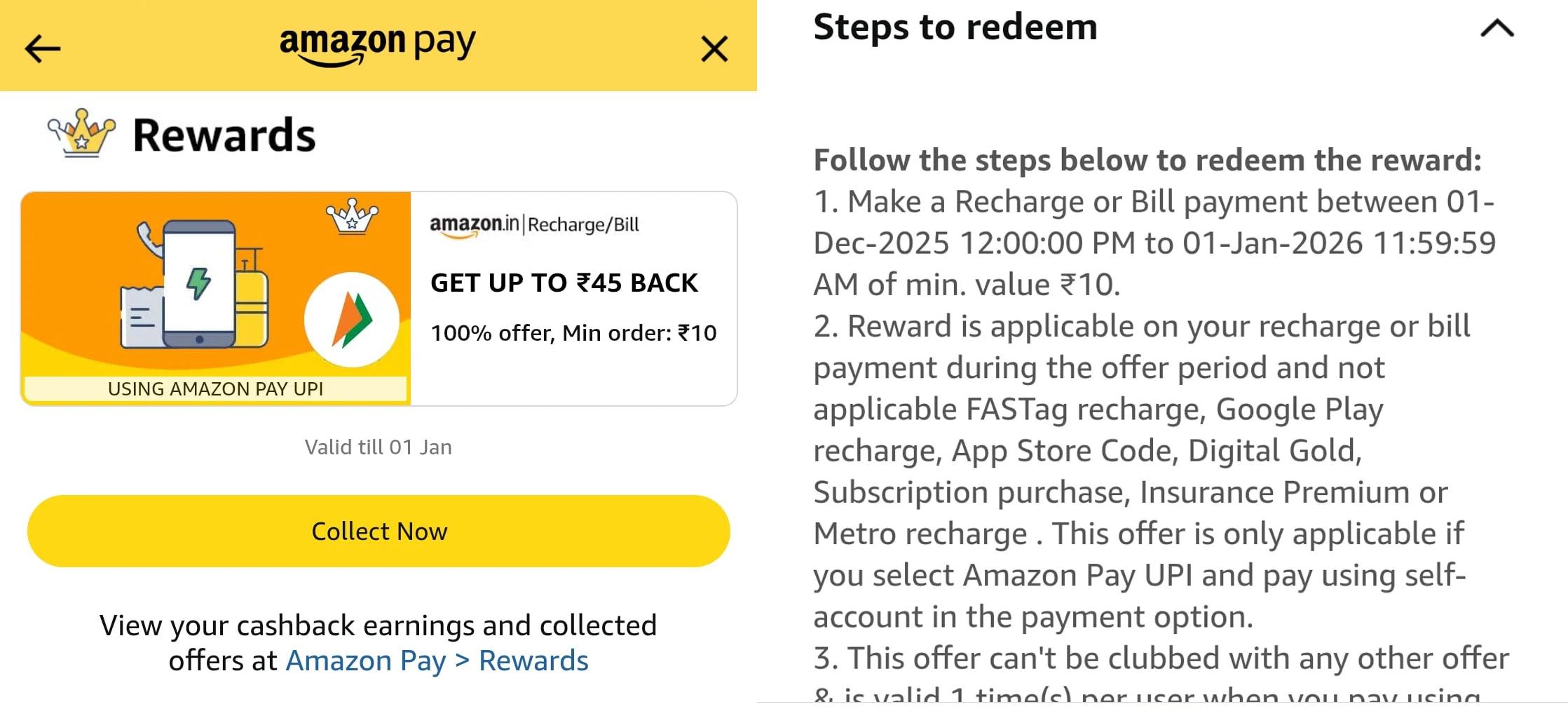
Task: Click the amazon.in Recharge/Bill logo
Action: point(534,225)
